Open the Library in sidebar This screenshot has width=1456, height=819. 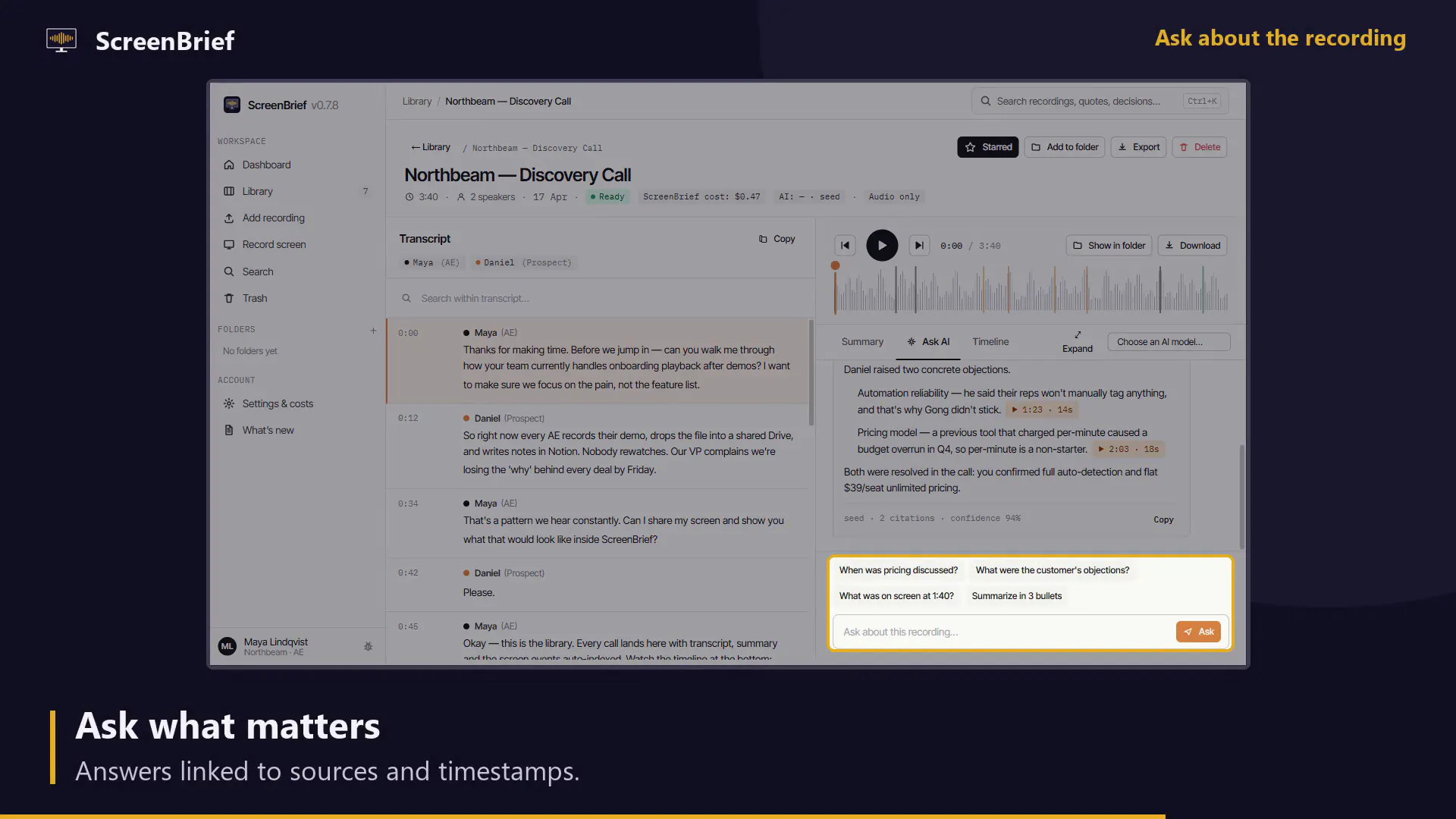point(297,191)
